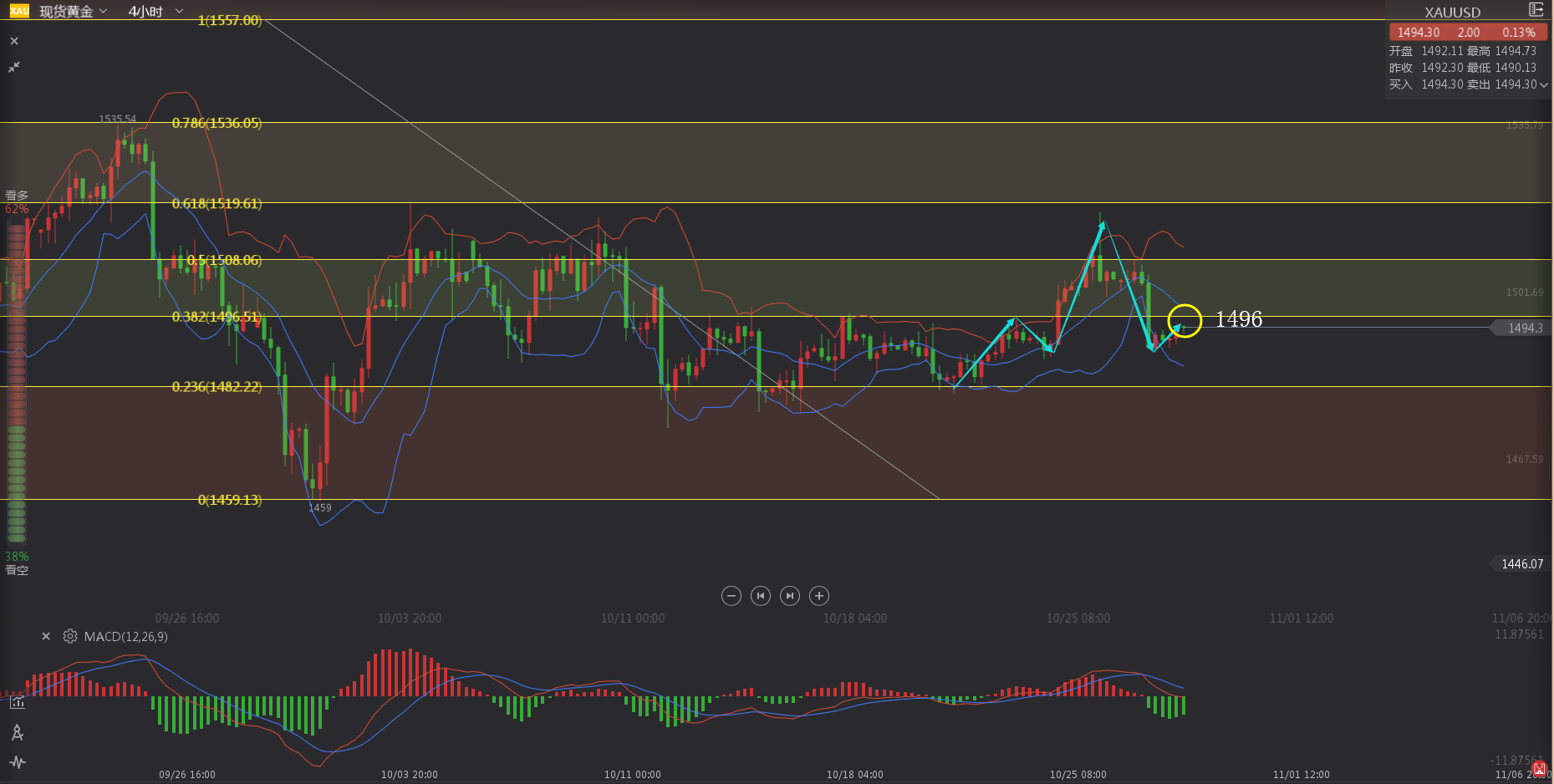
Task: Click the yellow circle marker near 1496
Action: pyautogui.click(x=1185, y=320)
